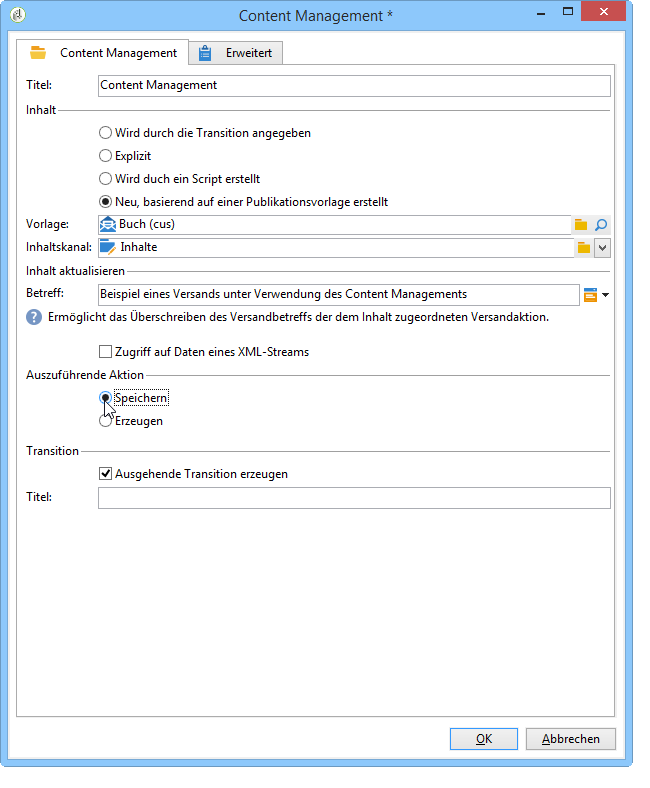The image size is (650, 788).
Task: Click the Inhaltskanal field showing Inhalte
Action: 336,248
